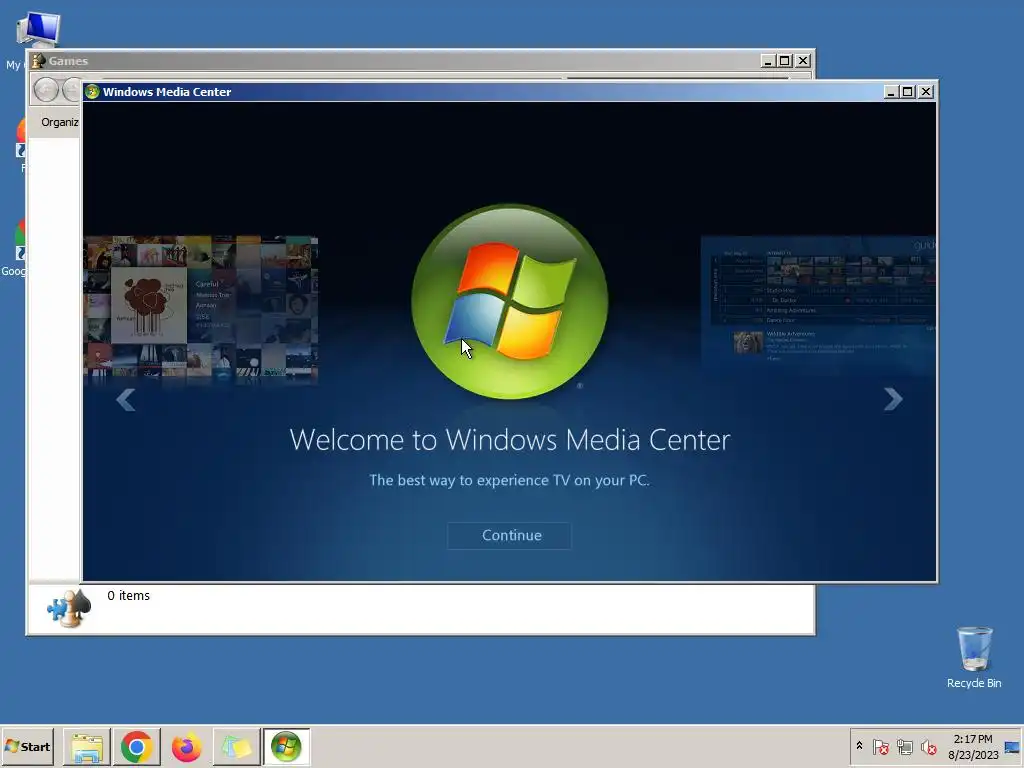Open network status tray icon

click(904, 746)
